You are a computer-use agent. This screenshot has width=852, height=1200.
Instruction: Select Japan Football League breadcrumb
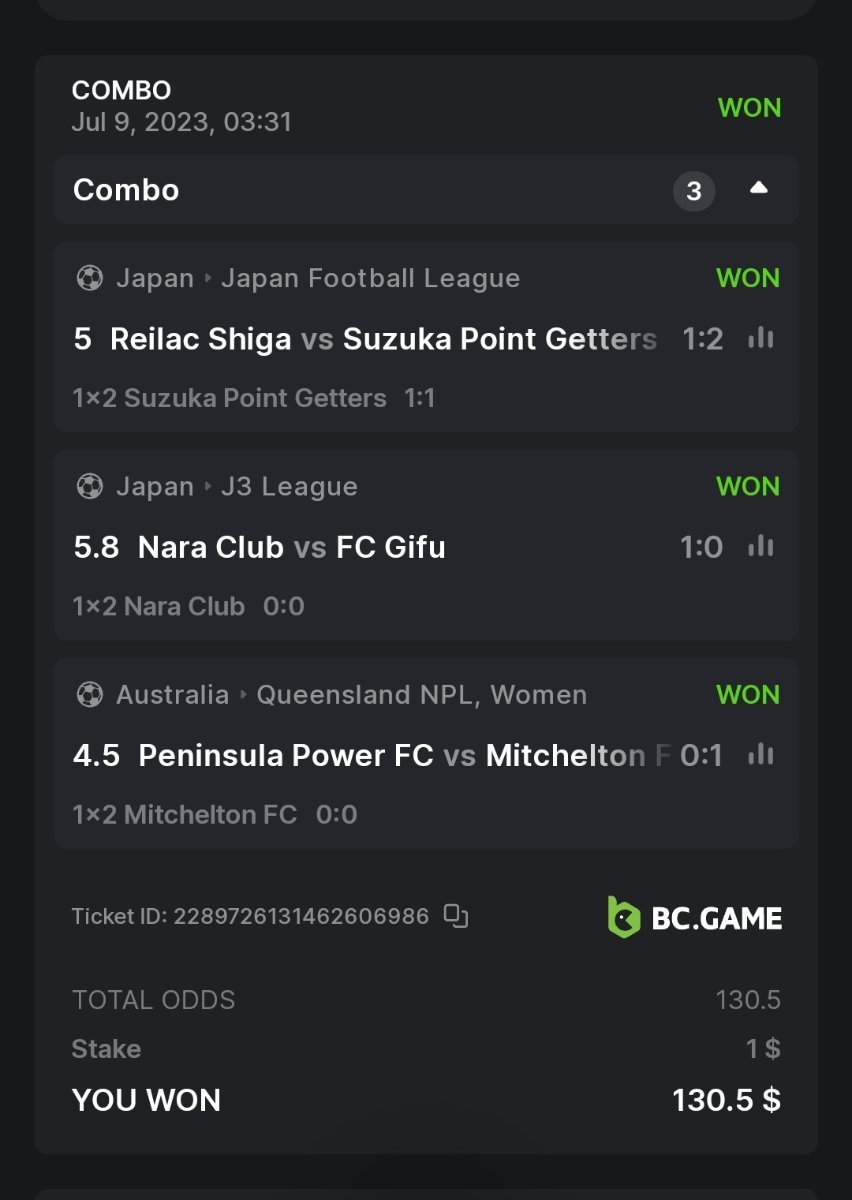(370, 278)
